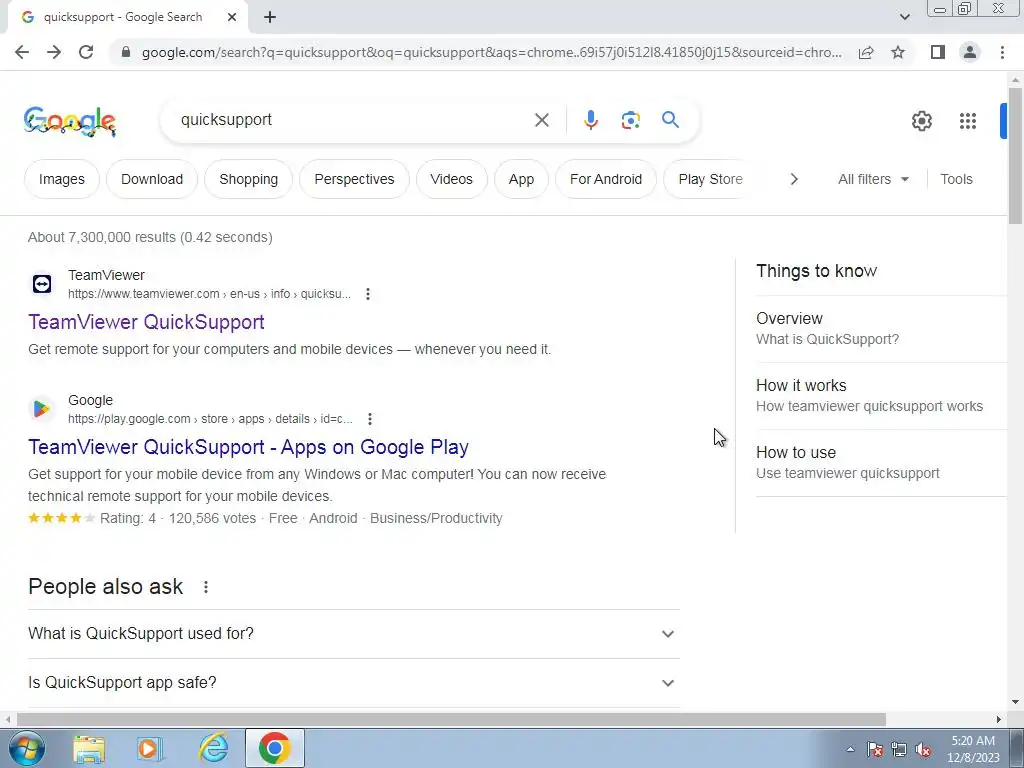1024x768 pixels.
Task: Select the Videos filter chip
Action: [x=451, y=179]
